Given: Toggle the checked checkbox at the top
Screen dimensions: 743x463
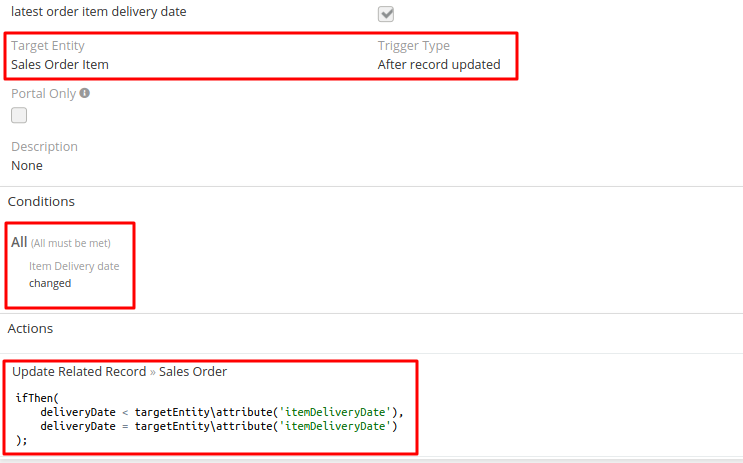Looking at the screenshot, I should click(x=386, y=14).
